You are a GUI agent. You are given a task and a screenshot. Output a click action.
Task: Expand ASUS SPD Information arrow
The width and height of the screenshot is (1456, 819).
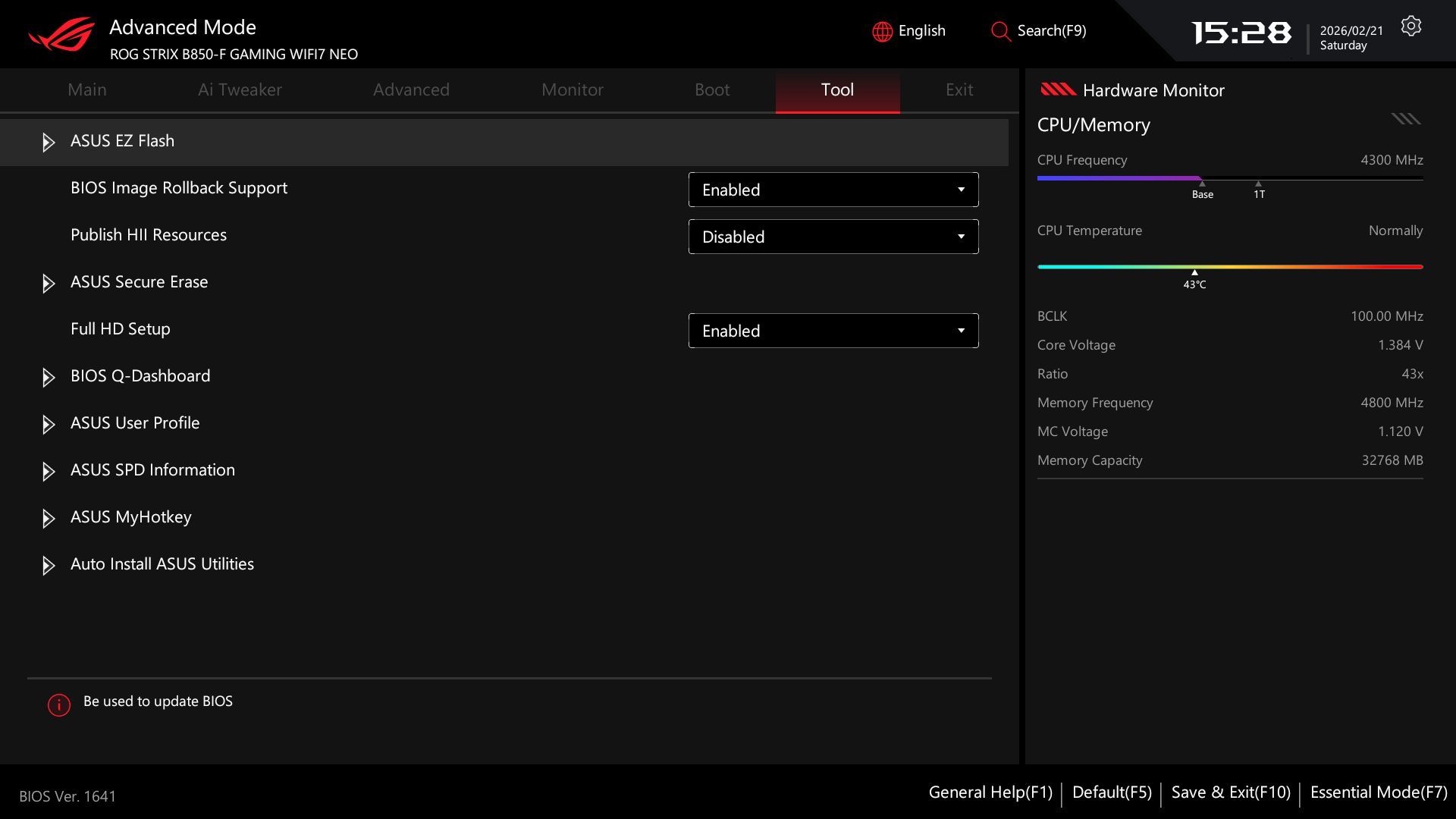(48, 471)
